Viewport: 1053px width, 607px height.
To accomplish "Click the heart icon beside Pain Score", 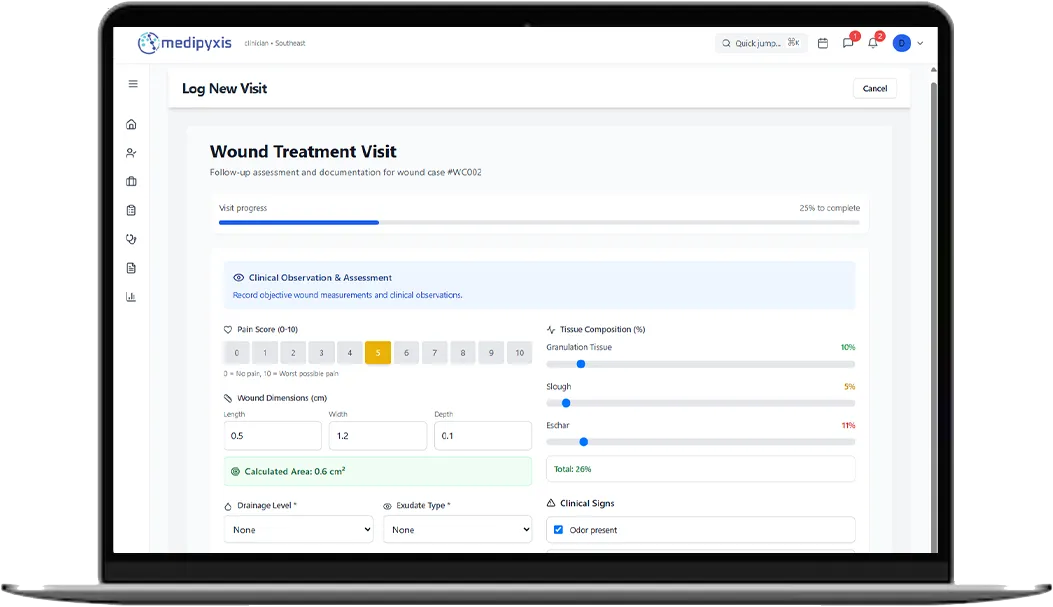I will pos(228,330).
